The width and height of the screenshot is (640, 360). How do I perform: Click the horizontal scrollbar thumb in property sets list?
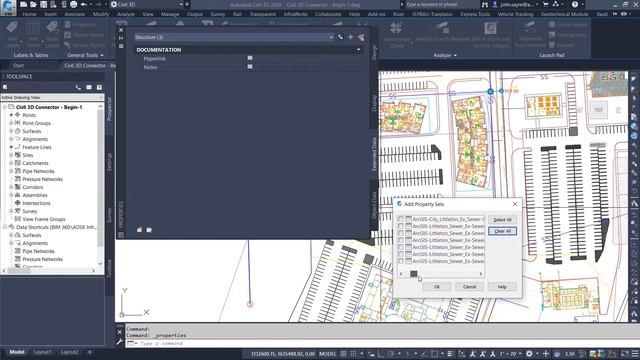pyautogui.click(x=413, y=273)
